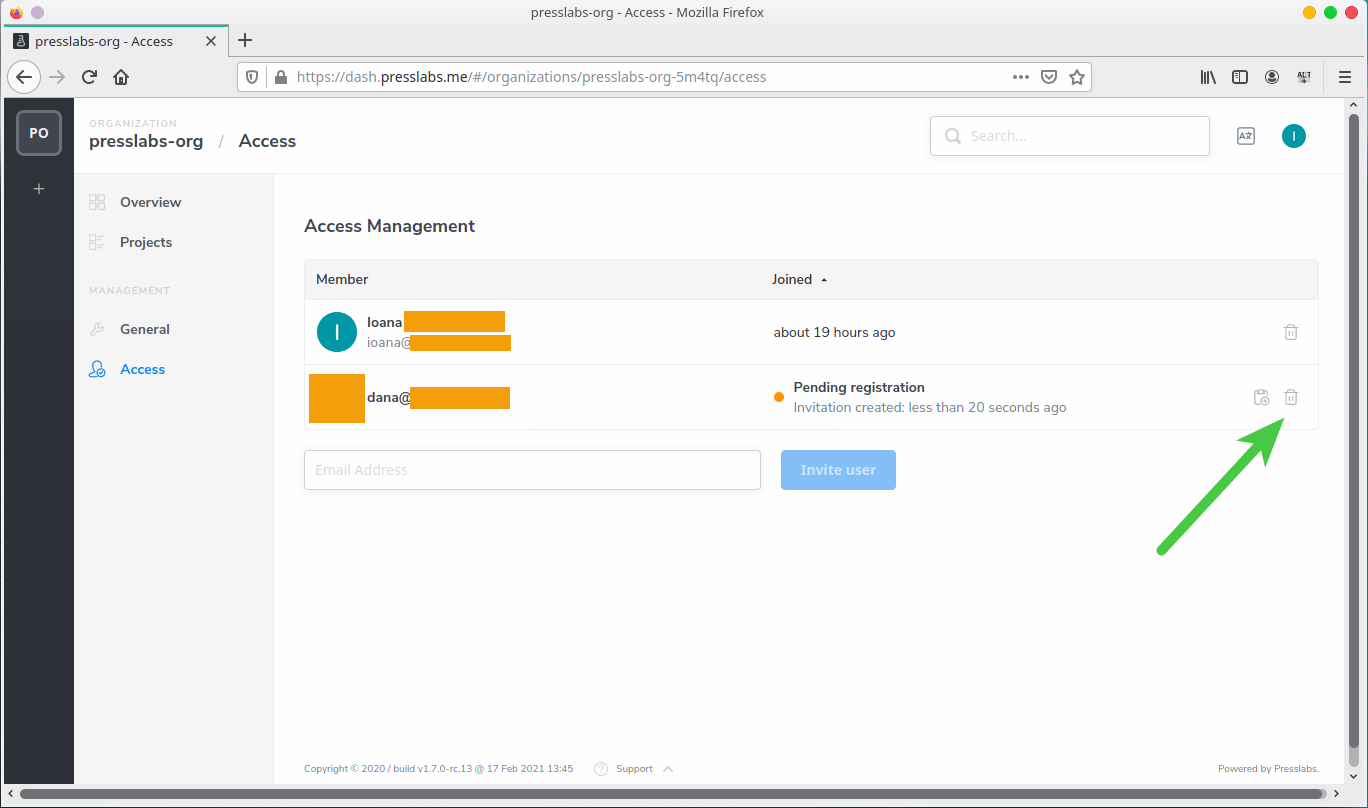Screen dimensions: 1368x808
Task: Click ioana's round avatar
Action: point(337,332)
